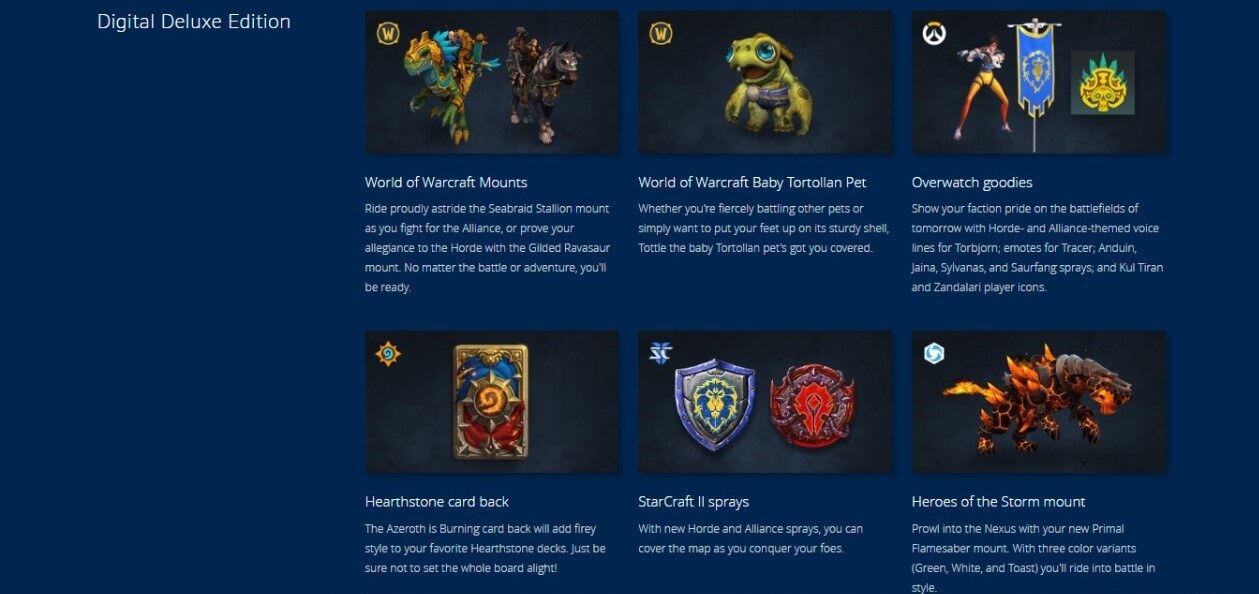Click the Overwatch logo icon
Viewport: 1259px width, 594px height.
(934, 34)
